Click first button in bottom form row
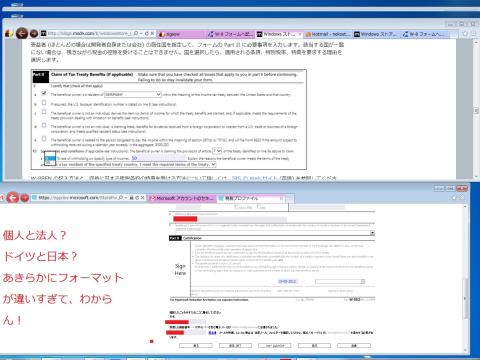Screen dimensions: 480x360 tap(196, 346)
